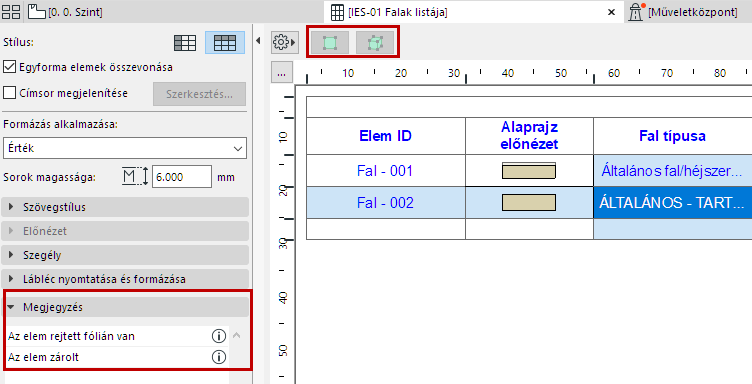This screenshot has height=384, width=752.
Task: Select the Fal - 001 cell
Action: point(386,171)
